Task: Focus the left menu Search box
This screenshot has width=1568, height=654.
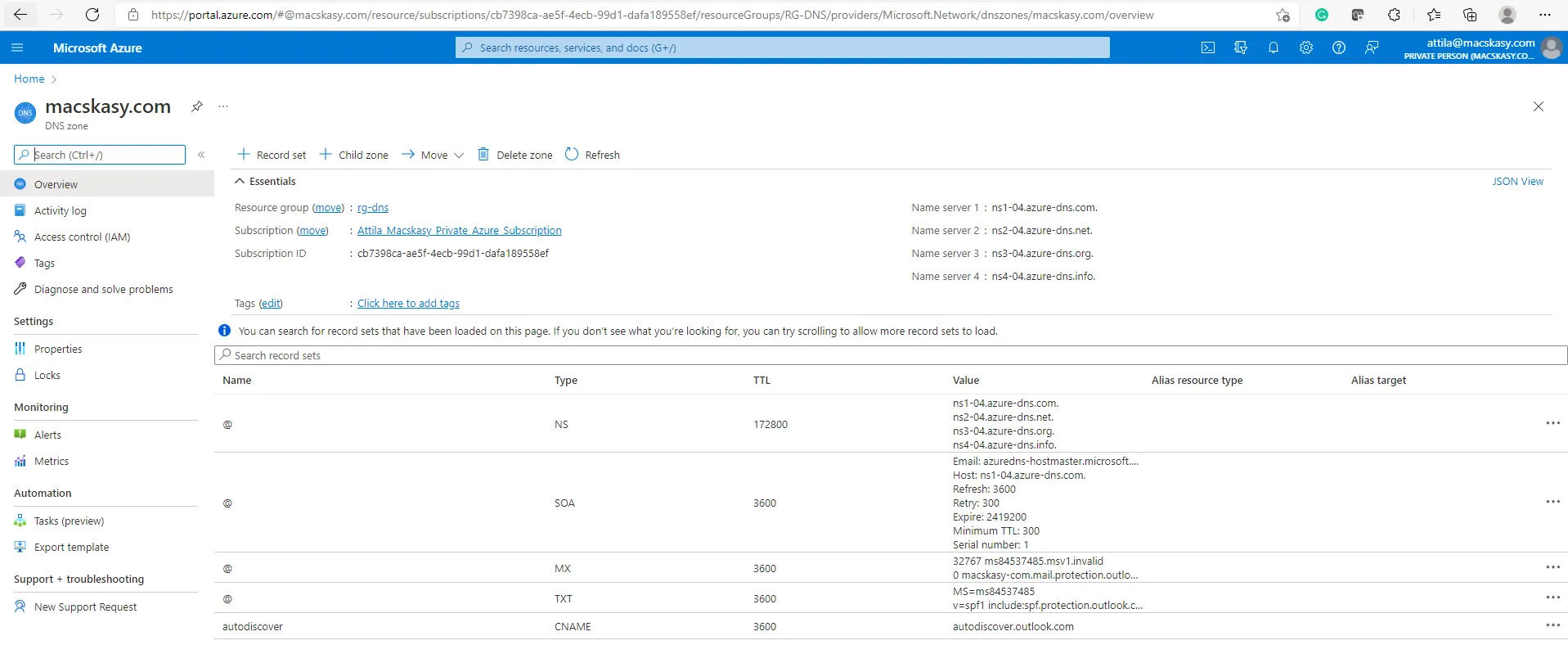Action: coord(100,155)
